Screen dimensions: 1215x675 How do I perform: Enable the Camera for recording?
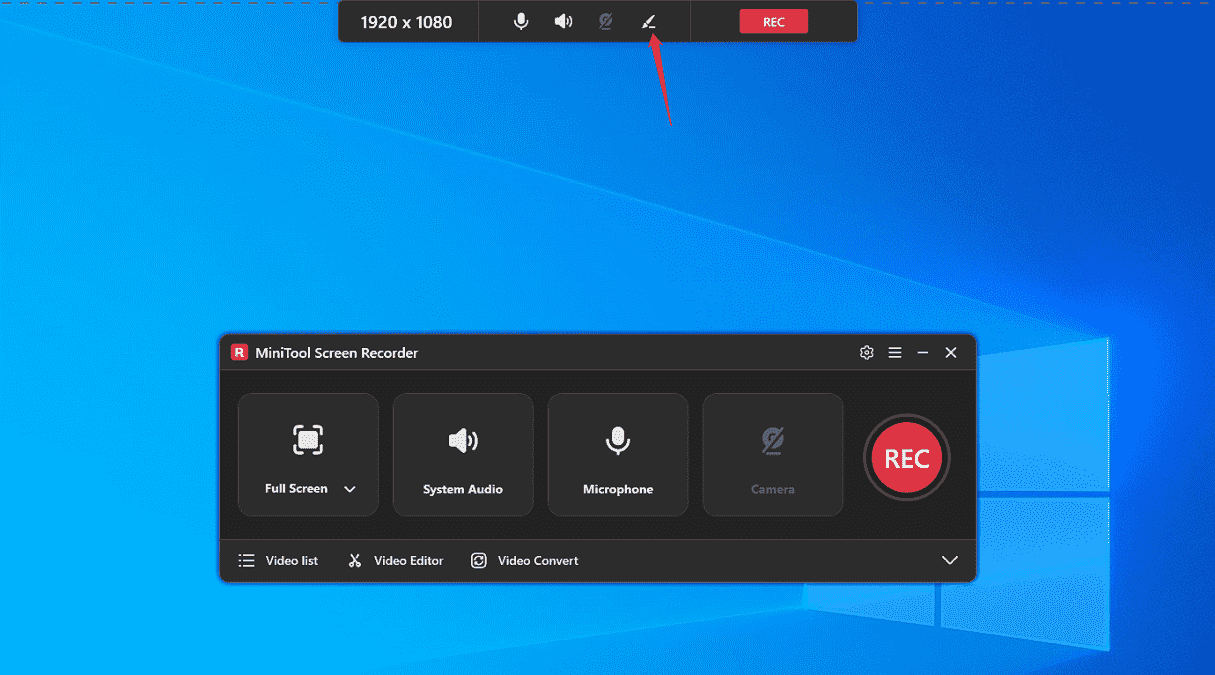pyautogui.click(x=772, y=455)
